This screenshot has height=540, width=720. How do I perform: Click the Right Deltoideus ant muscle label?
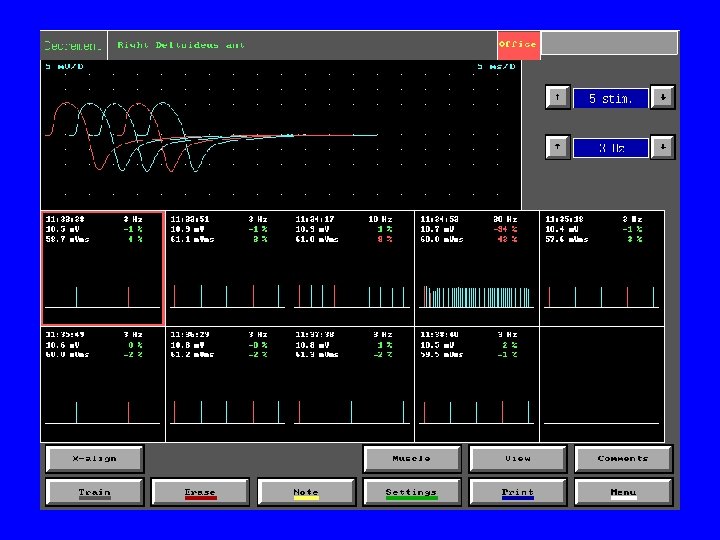coord(181,45)
